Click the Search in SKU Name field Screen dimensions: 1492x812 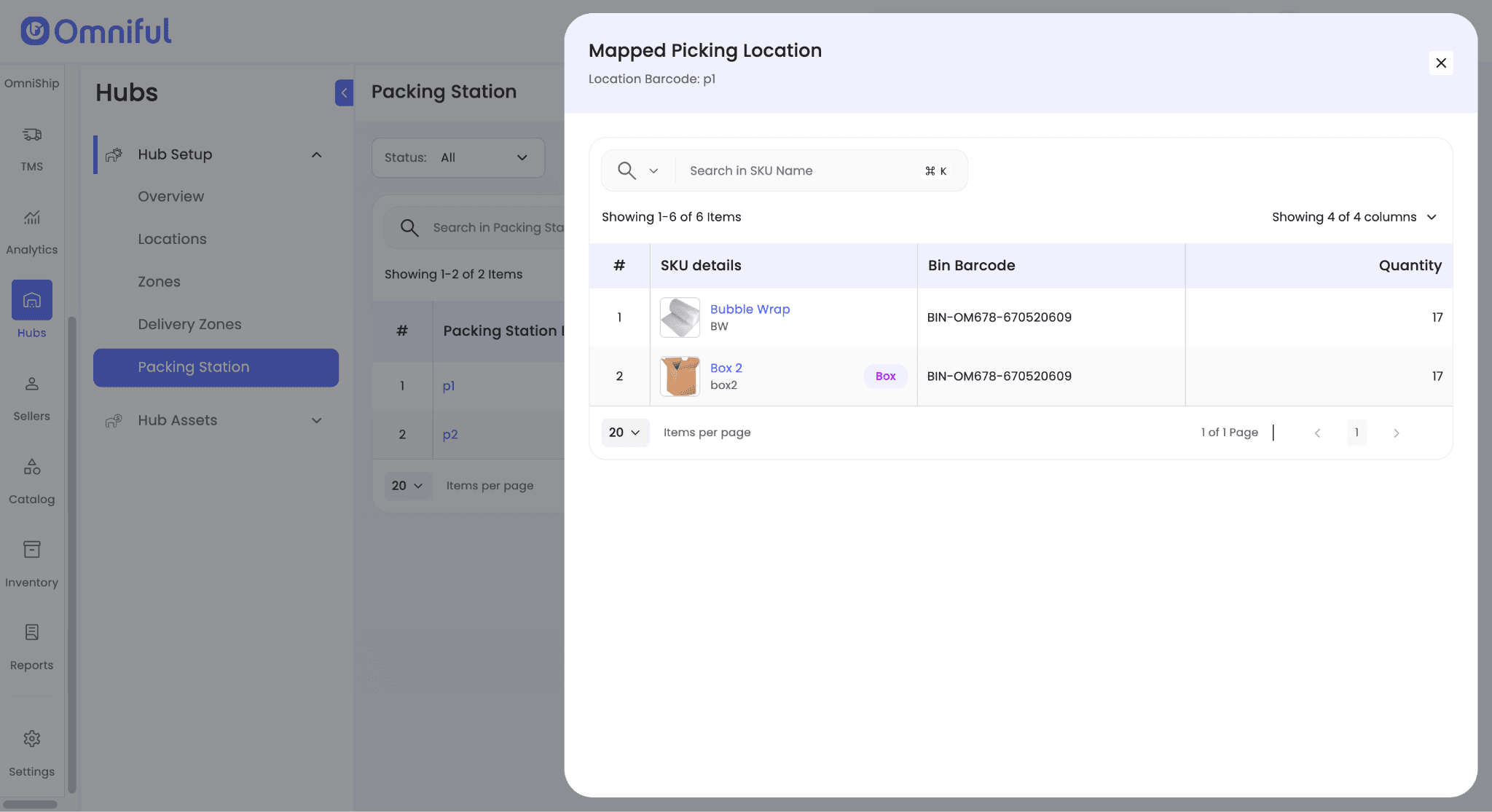(x=801, y=171)
